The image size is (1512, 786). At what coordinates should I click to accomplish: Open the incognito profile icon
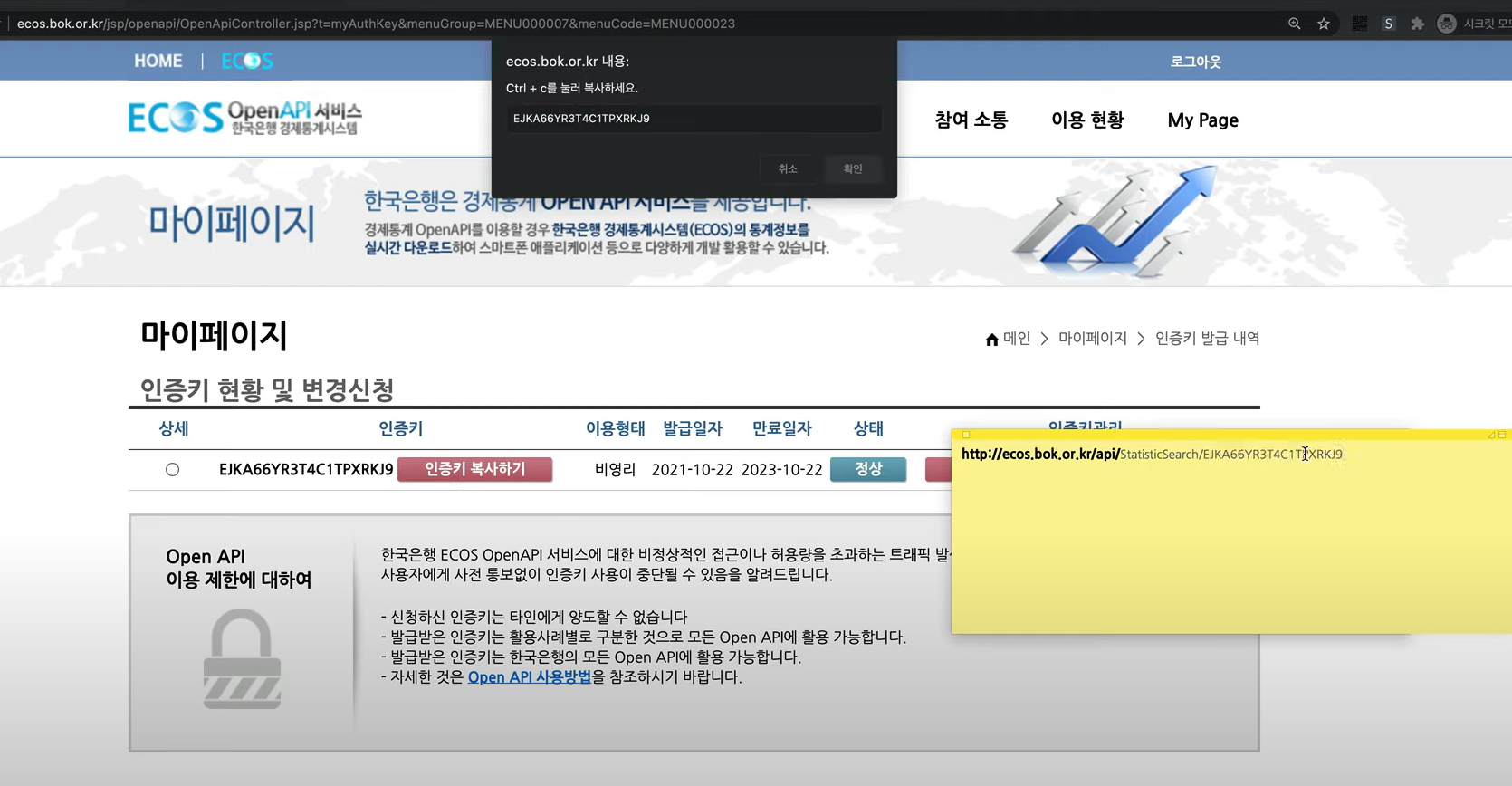(x=1446, y=24)
